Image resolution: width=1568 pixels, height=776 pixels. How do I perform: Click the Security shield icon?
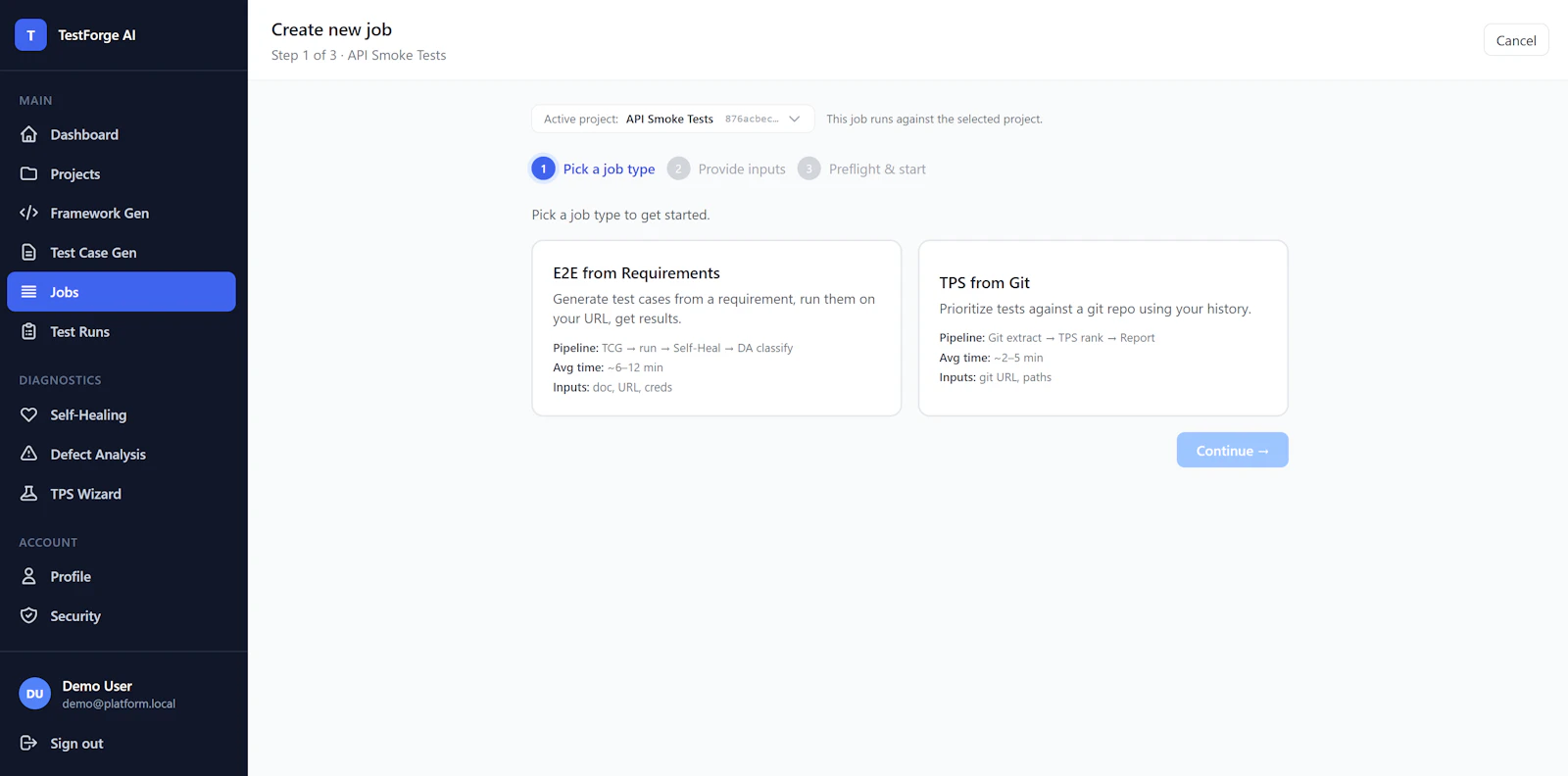point(29,615)
